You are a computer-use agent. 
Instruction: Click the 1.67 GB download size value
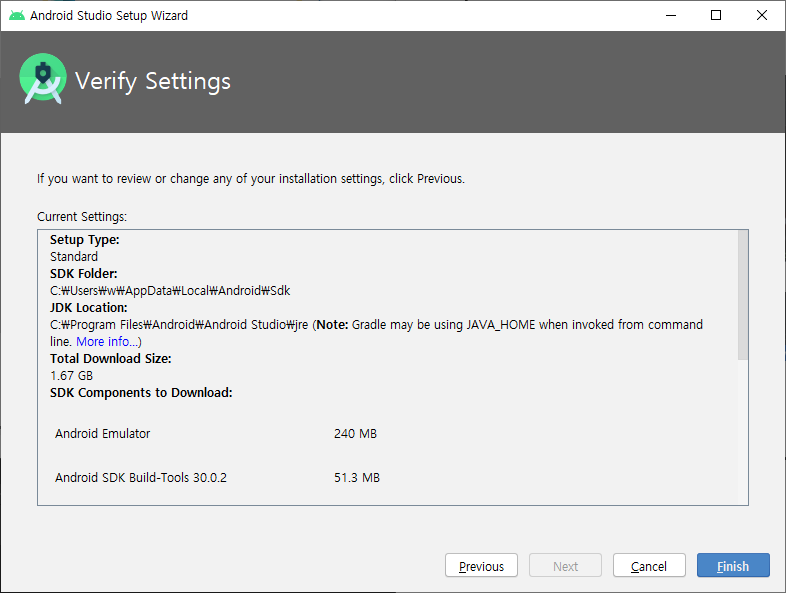pyautogui.click(x=71, y=375)
